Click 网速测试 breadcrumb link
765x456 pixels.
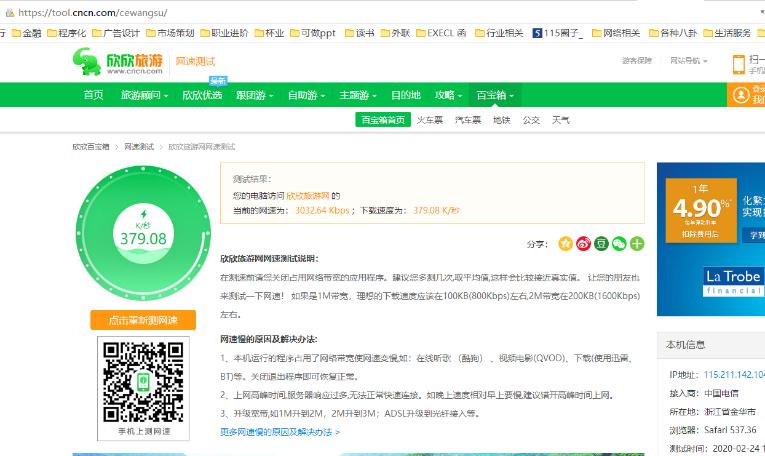point(139,147)
